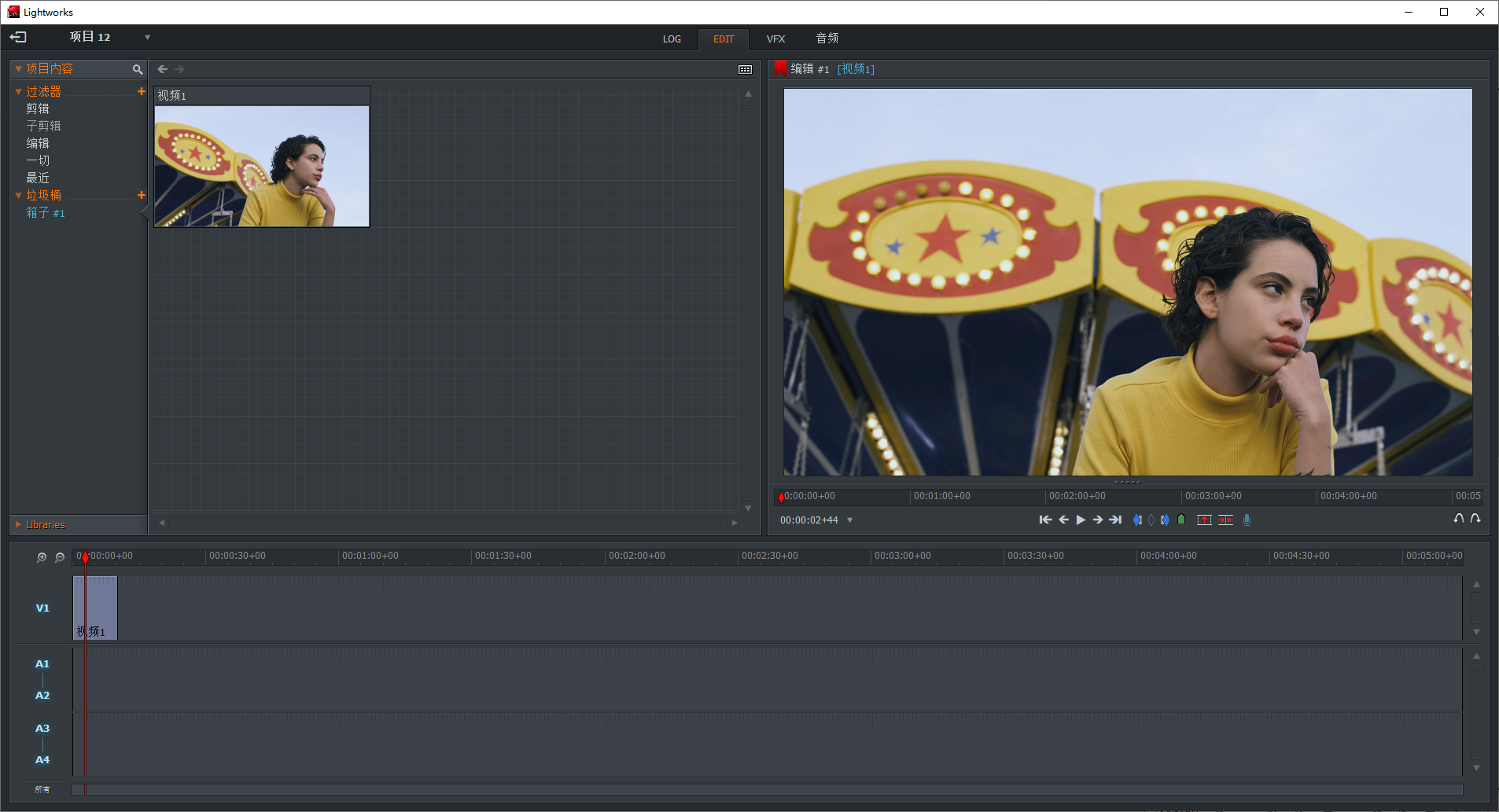1499x812 pixels.
Task: Add a new bin next to 垃圾桶
Action: [142, 195]
